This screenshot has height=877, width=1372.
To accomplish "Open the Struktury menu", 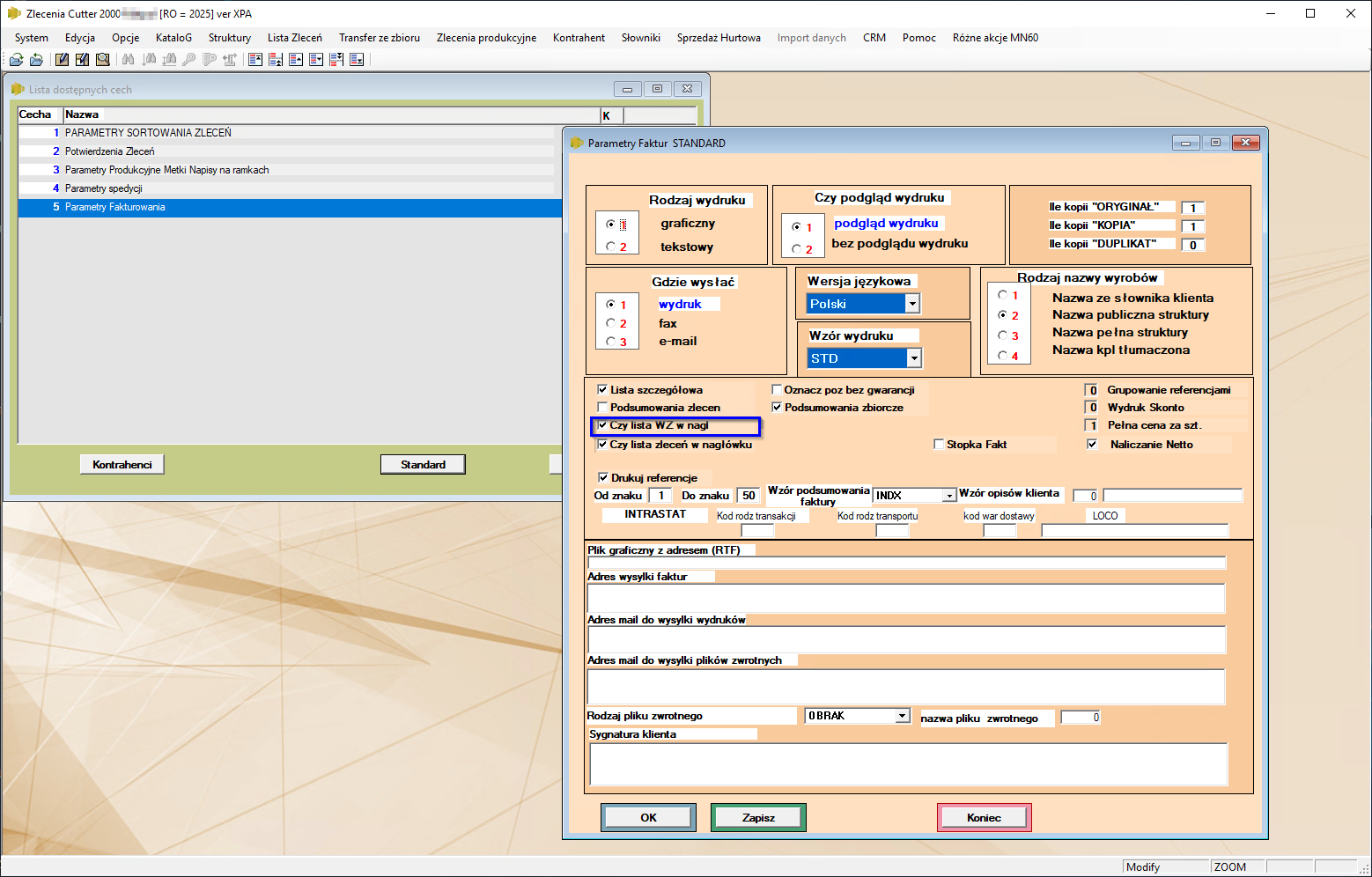I will [230, 38].
